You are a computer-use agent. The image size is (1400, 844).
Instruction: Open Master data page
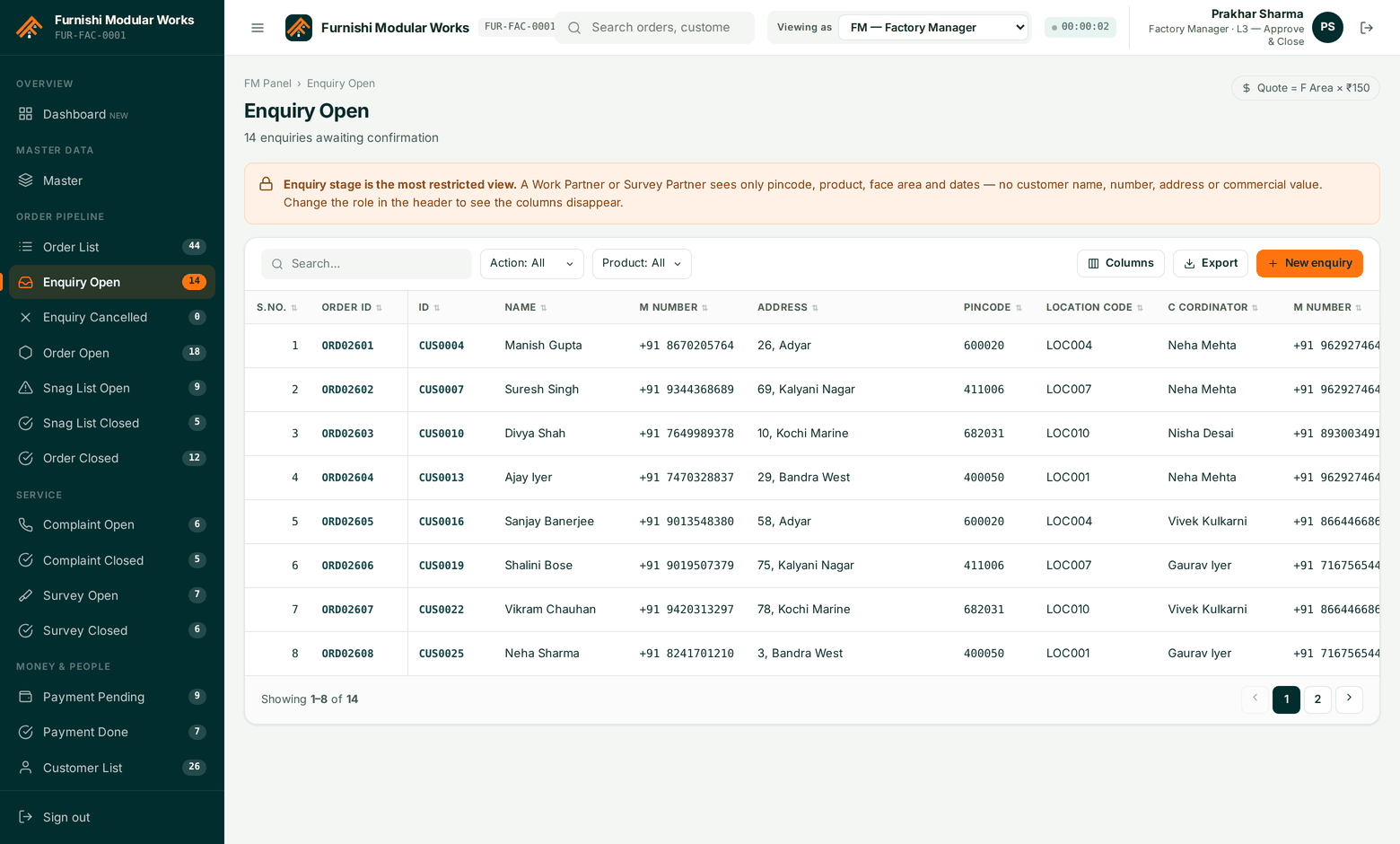[112, 180]
